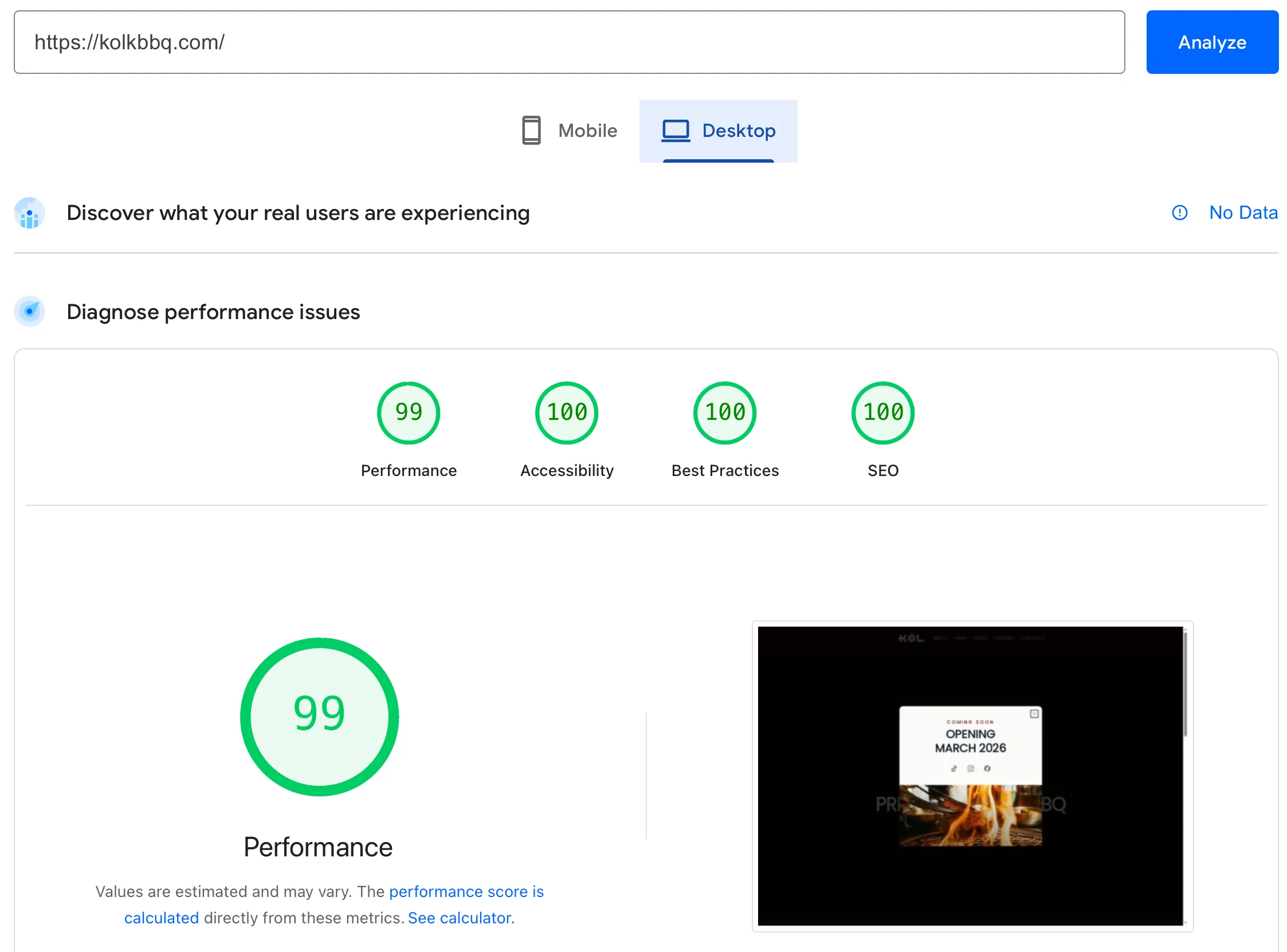This screenshot has width=1287, height=952.
Task: Click the large 99 Performance gauge
Action: pyautogui.click(x=319, y=717)
